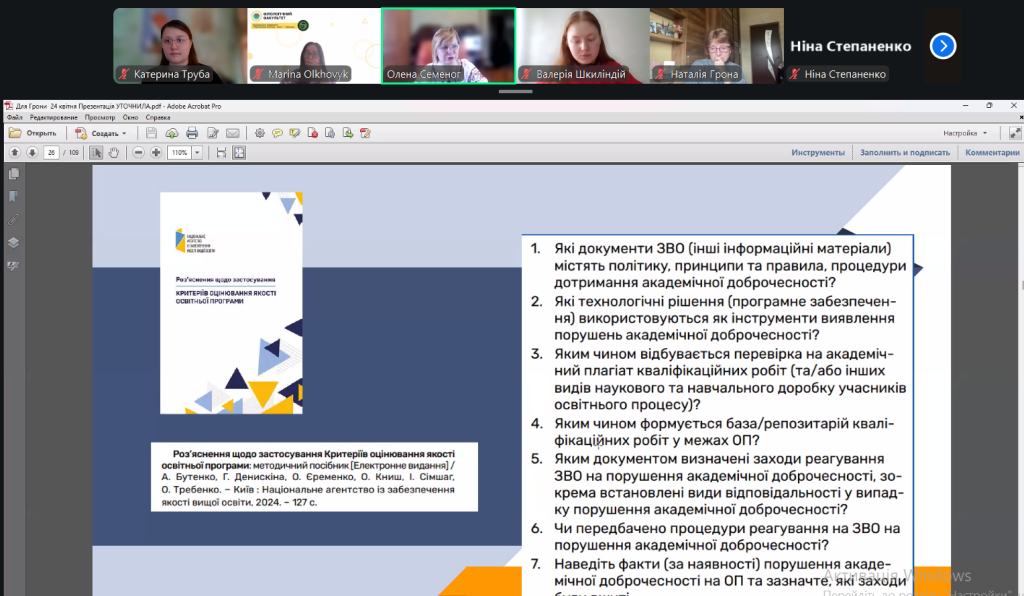Expand the zoom percentage dropdown
Viewport: 1024px width, 596px height.
pos(197,153)
